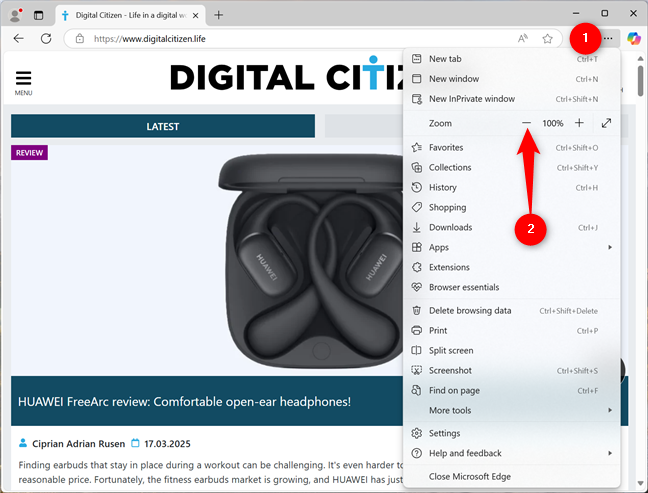648x493 pixels.
Task: Go back using the browser back arrow
Action: 19,39
